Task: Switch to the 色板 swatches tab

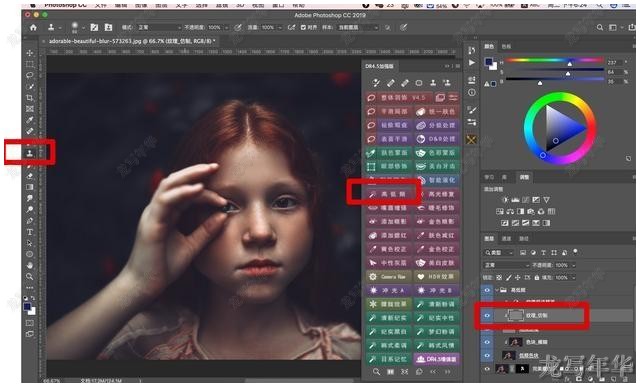Action: (x=506, y=47)
